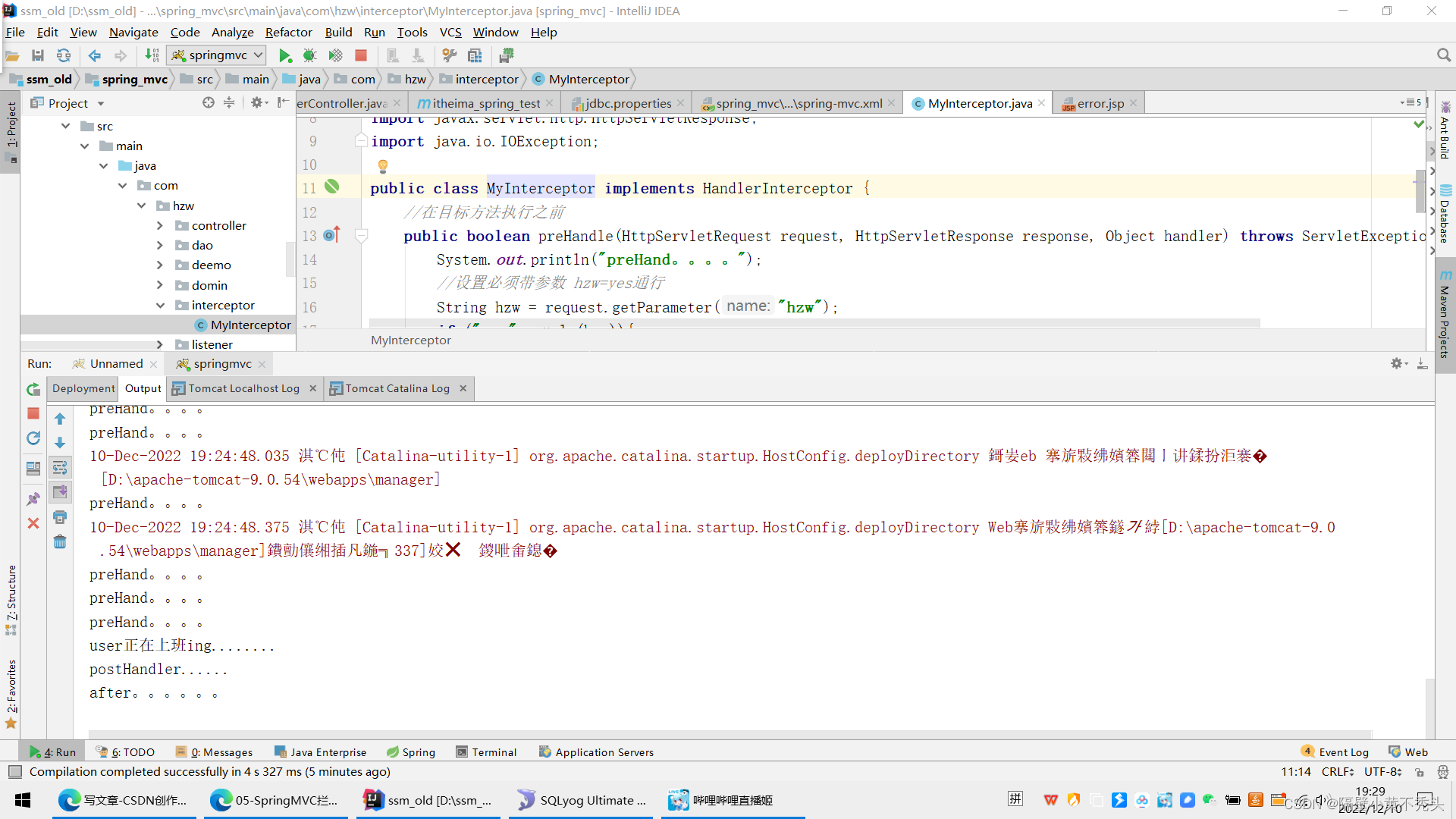This screenshot has width=1456, height=819.
Task: Clear the console output with trash icon
Action: click(x=60, y=541)
